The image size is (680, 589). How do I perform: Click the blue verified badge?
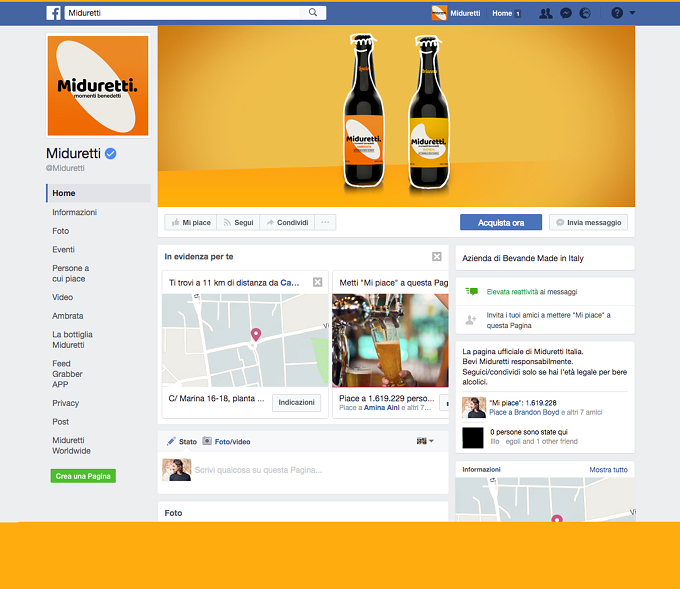pyautogui.click(x=111, y=153)
